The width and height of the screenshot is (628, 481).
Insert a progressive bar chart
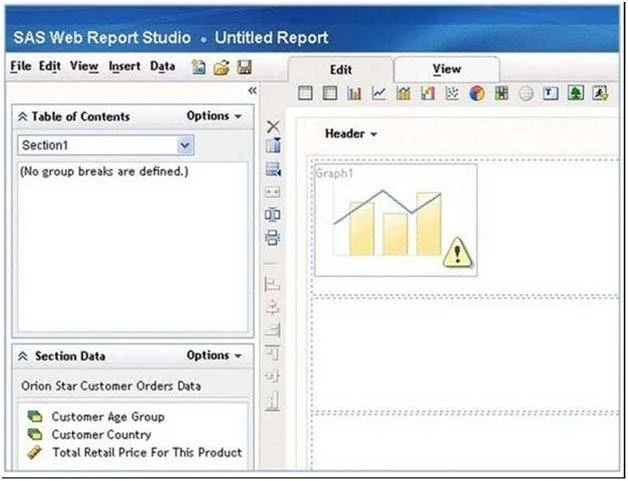point(428,93)
